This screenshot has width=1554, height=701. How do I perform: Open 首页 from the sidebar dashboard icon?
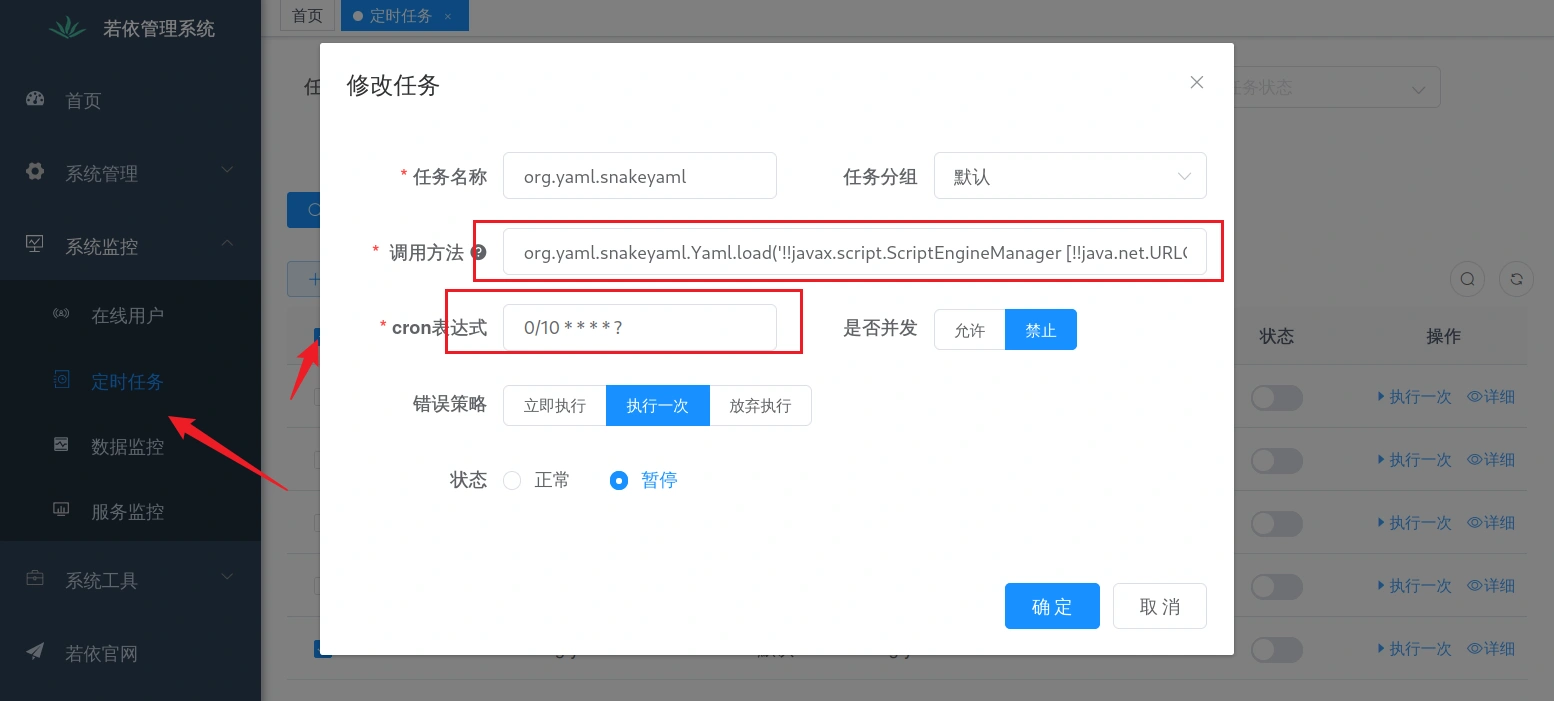point(36,100)
